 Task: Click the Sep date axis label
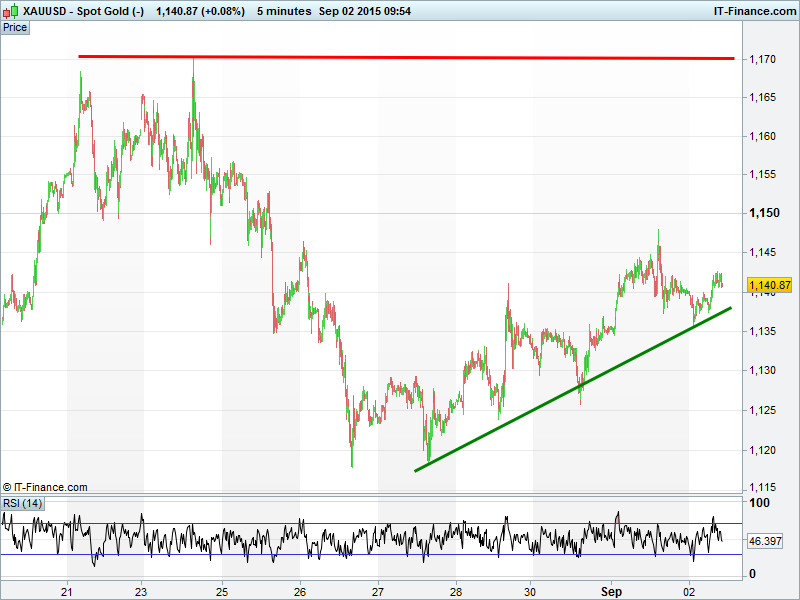611,591
